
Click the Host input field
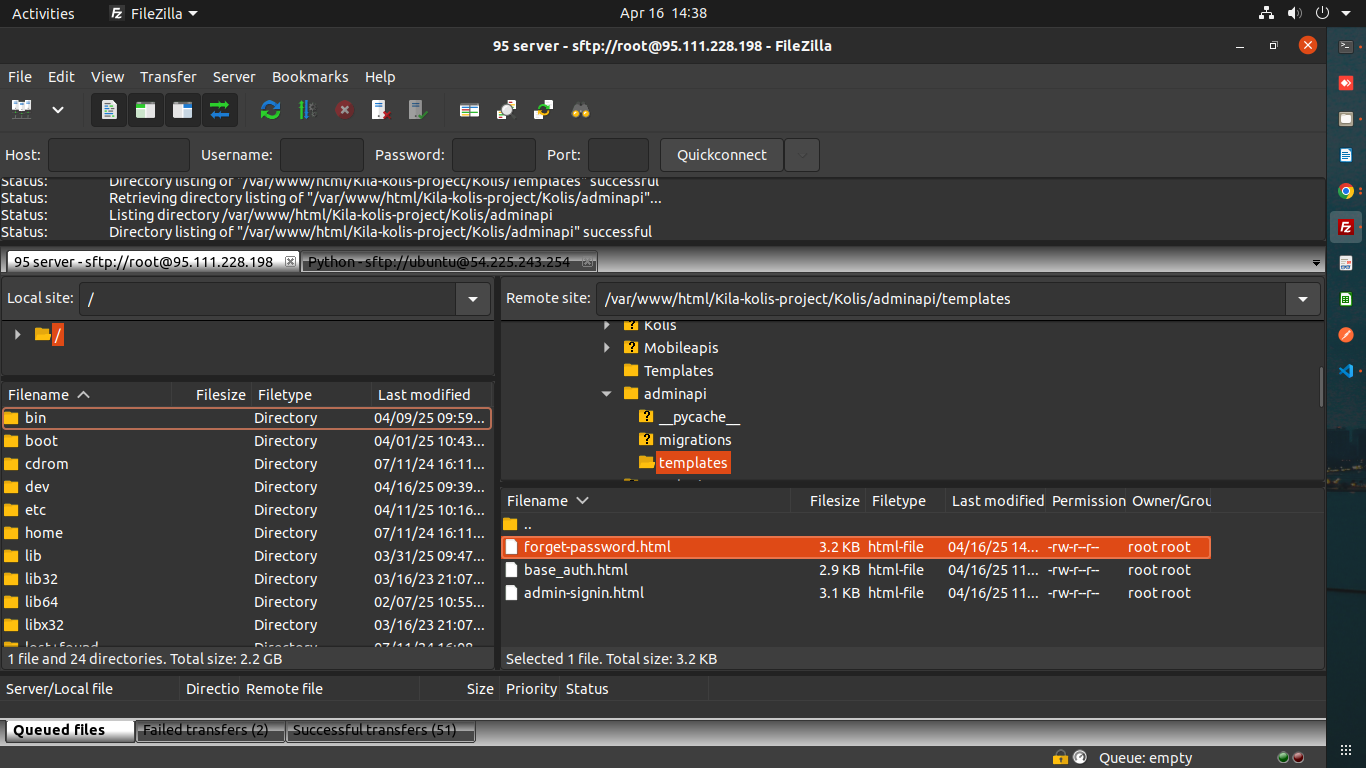click(118, 155)
